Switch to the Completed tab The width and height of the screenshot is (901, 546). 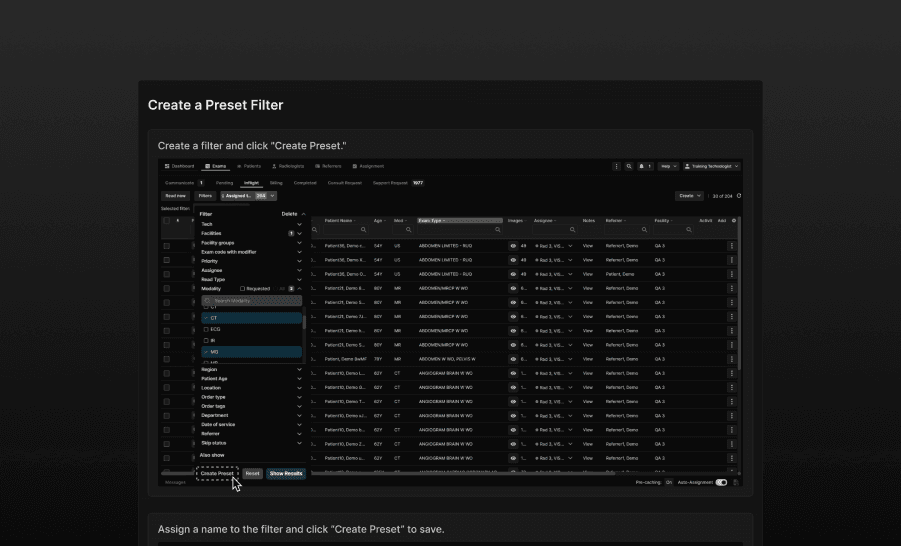coord(305,183)
